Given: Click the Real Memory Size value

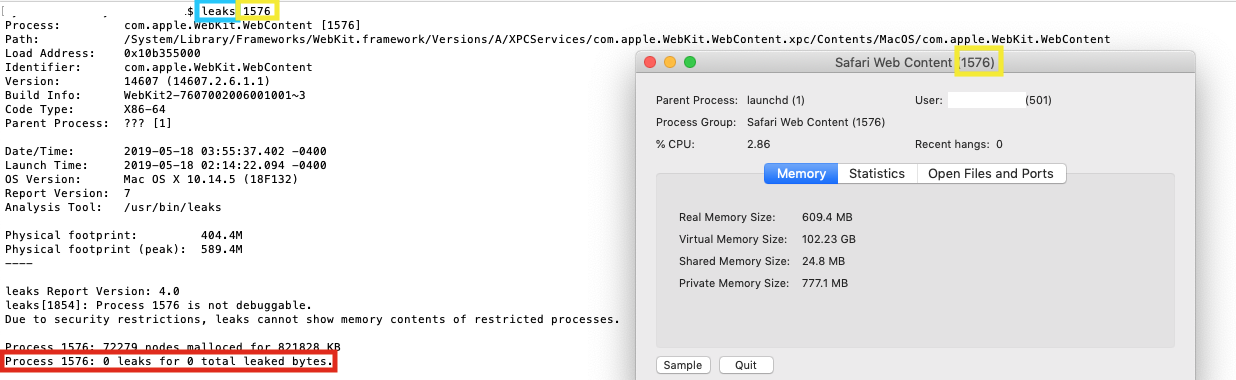Looking at the screenshot, I should pyautogui.click(x=827, y=217).
